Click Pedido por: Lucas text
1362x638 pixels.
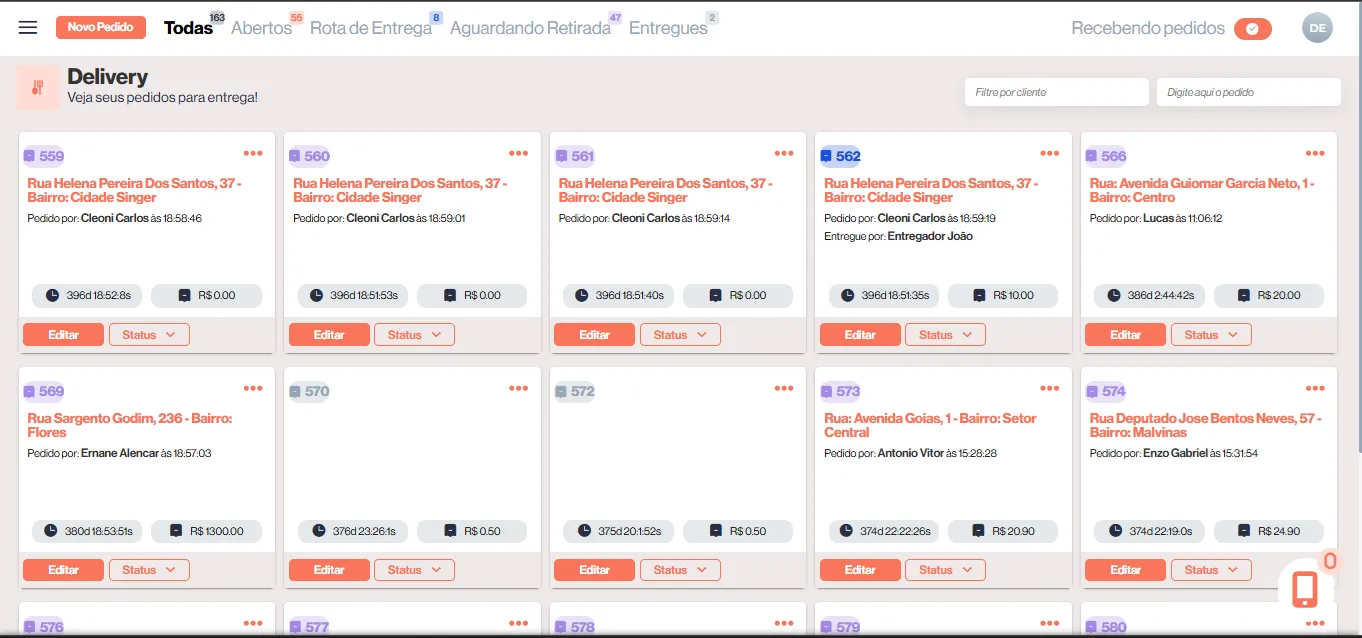click(x=1156, y=218)
